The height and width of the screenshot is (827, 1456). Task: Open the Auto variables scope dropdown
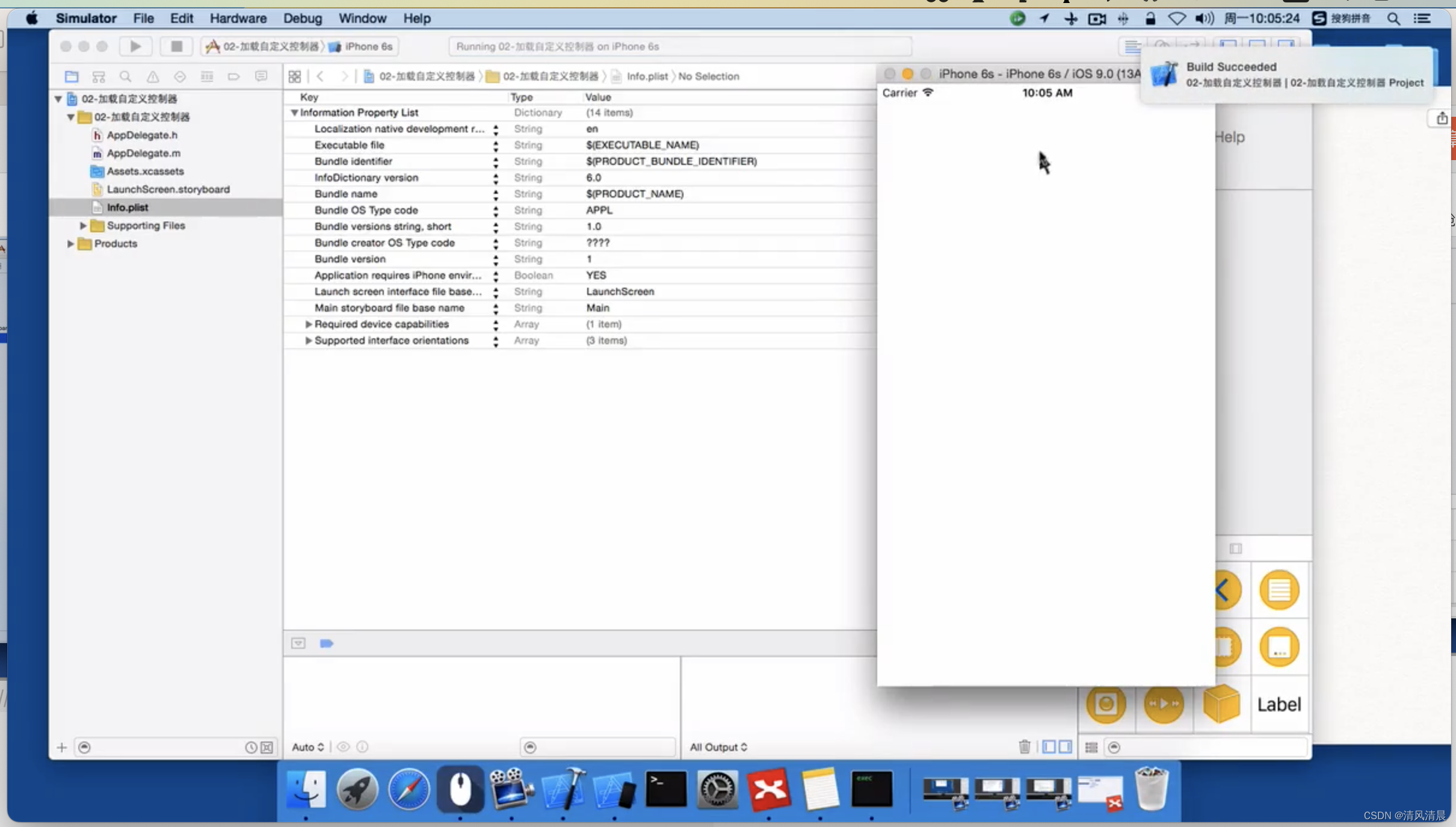pyautogui.click(x=308, y=747)
